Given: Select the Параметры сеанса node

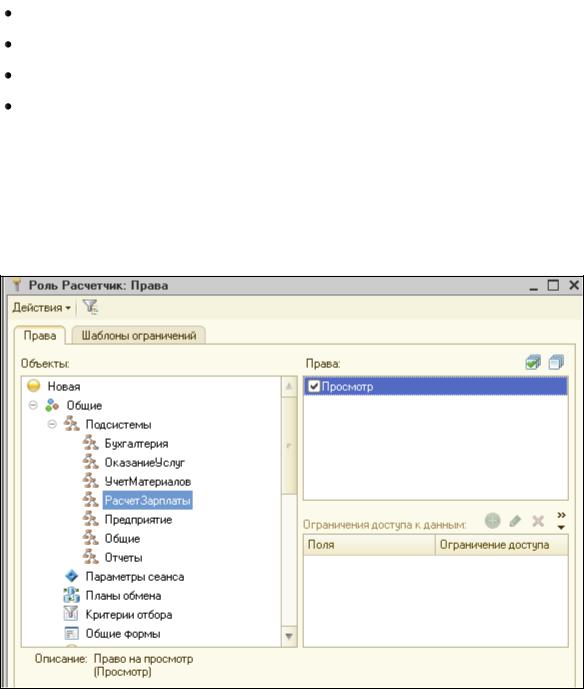Looking at the screenshot, I should pos(134,577).
